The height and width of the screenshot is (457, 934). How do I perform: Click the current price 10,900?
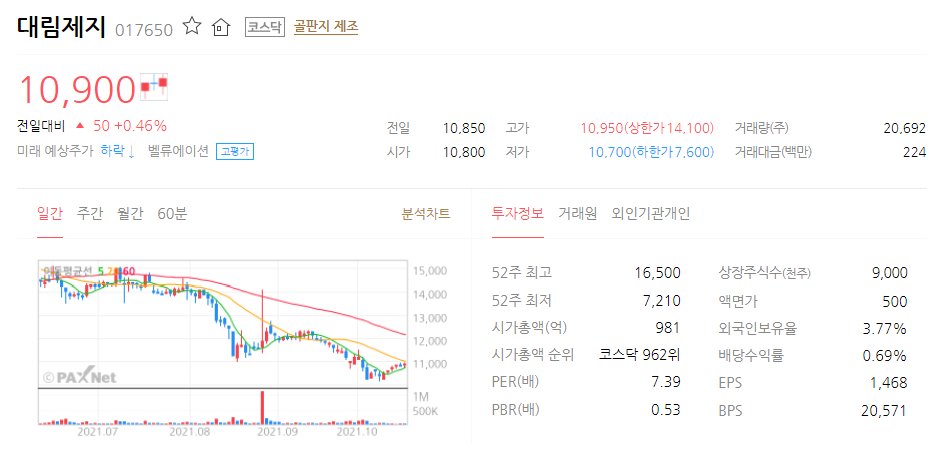pos(77,89)
